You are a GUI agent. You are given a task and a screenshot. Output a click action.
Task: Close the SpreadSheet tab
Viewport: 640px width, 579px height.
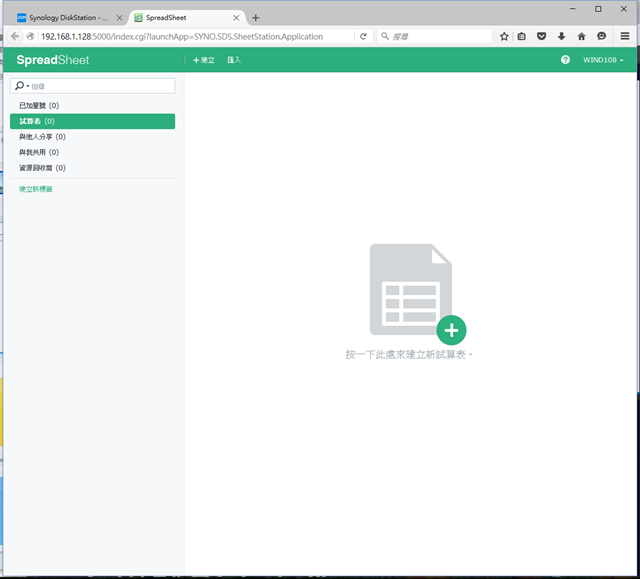click(236, 18)
